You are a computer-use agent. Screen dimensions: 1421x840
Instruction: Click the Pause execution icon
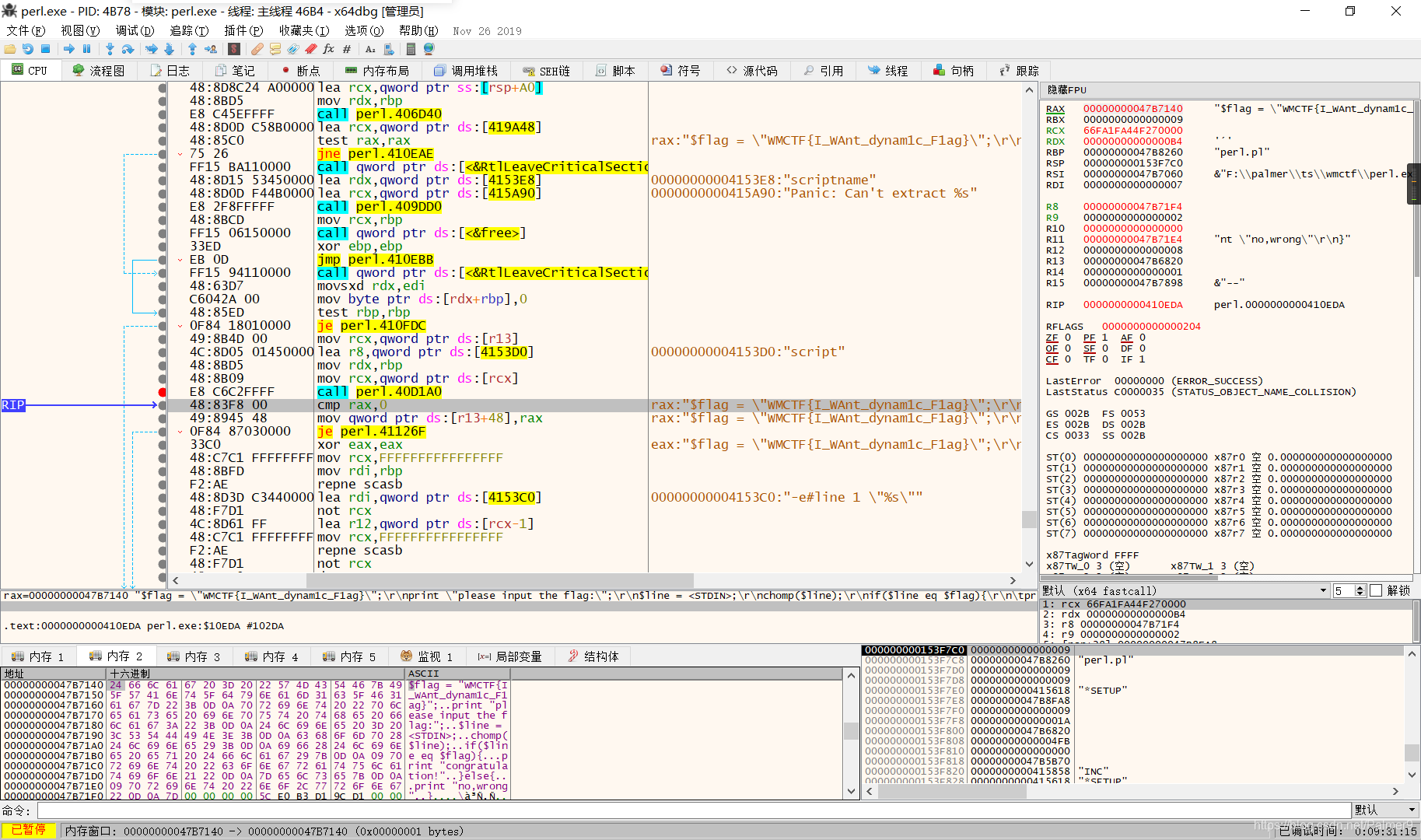click(86, 48)
